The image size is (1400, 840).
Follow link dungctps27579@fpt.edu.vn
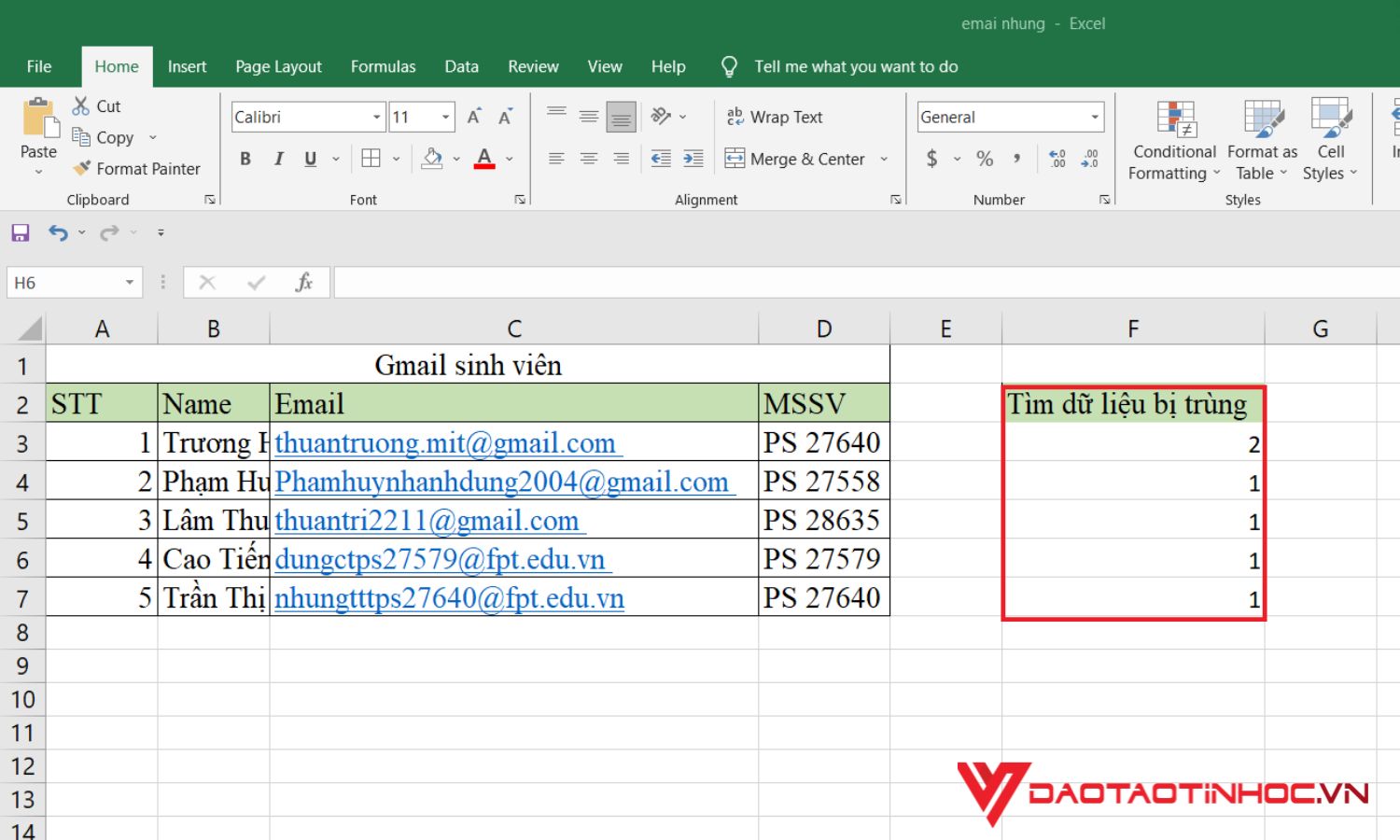click(442, 559)
